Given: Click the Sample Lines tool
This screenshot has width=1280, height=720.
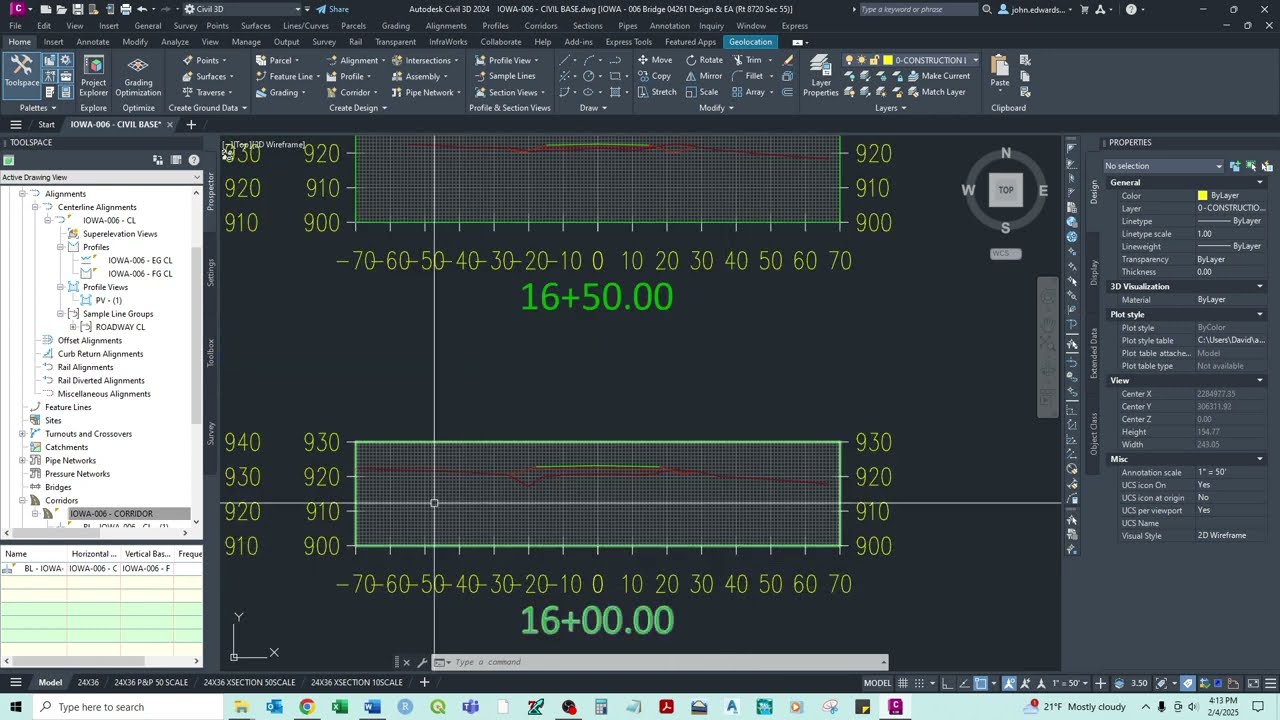Looking at the screenshot, I should (x=505, y=76).
